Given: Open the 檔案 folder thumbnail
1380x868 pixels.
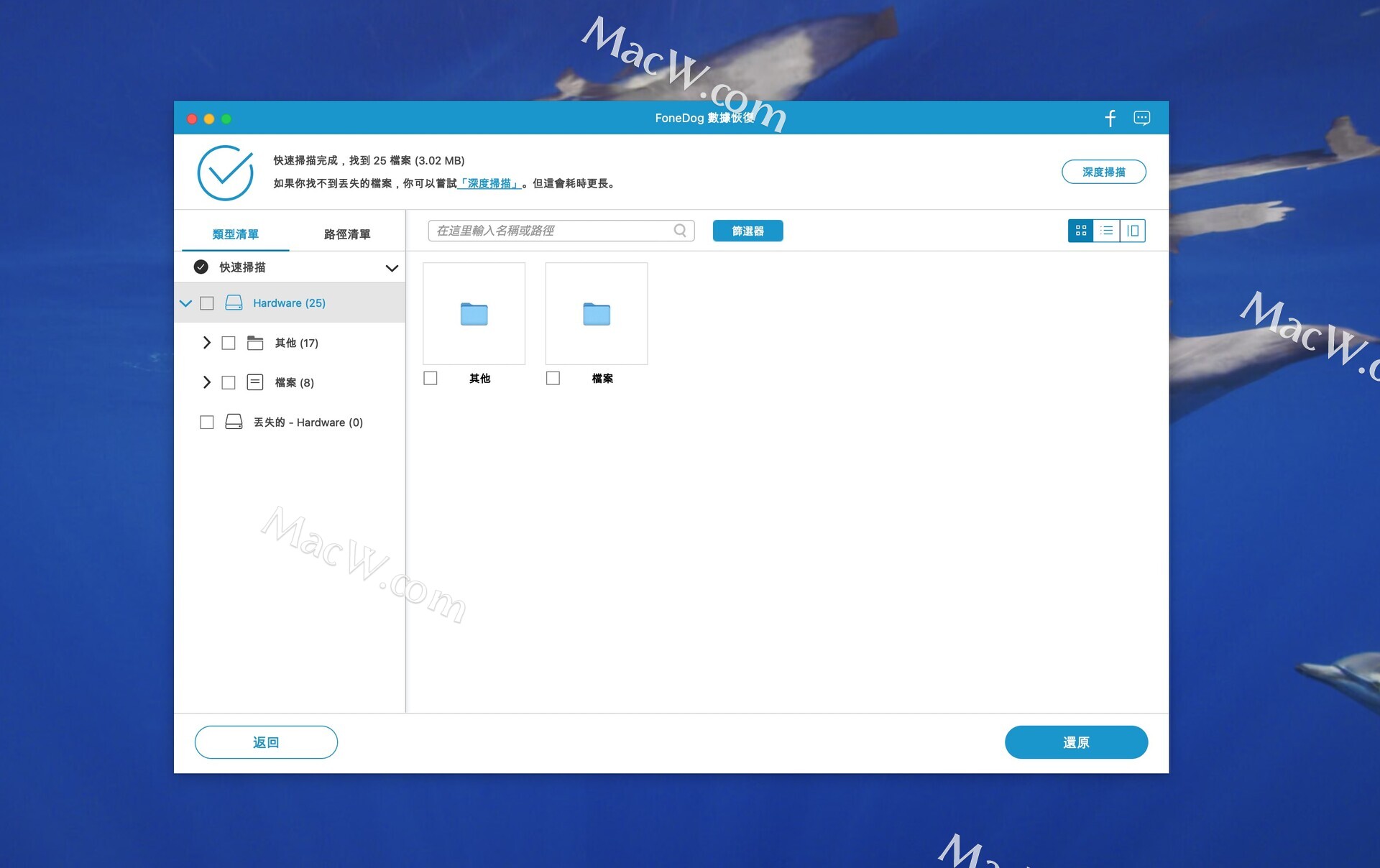Looking at the screenshot, I should 596,313.
